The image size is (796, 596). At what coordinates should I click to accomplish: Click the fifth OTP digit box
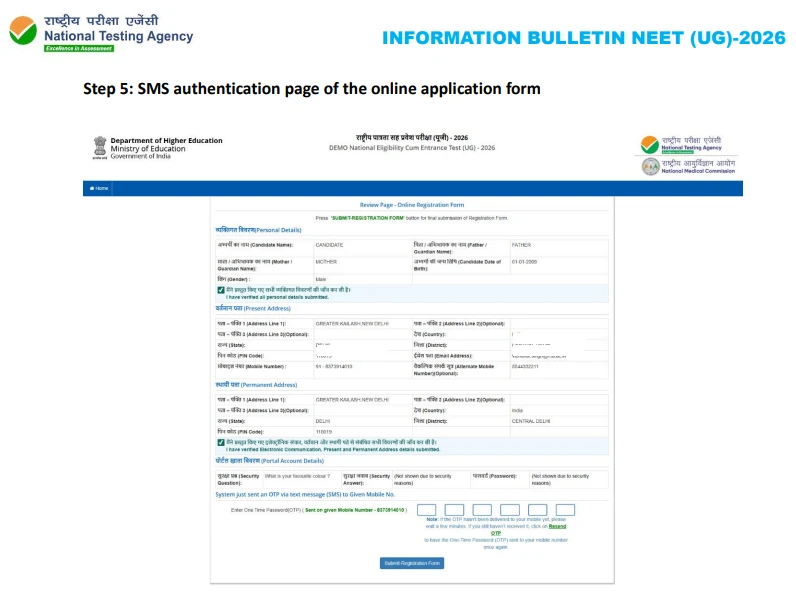pyautogui.click(x=538, y=510)
